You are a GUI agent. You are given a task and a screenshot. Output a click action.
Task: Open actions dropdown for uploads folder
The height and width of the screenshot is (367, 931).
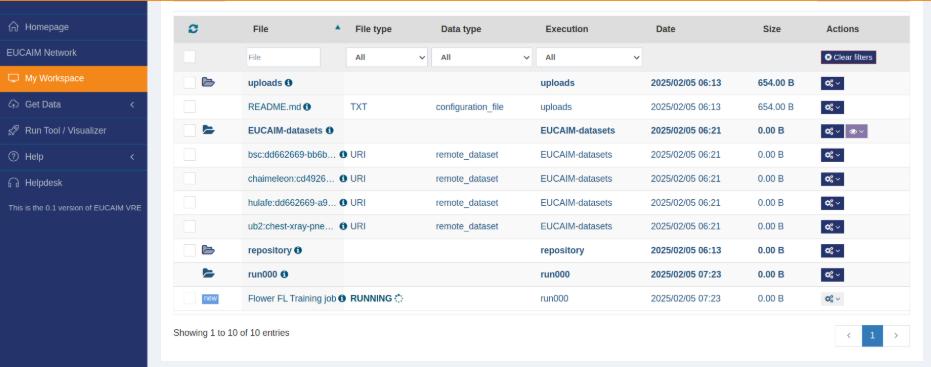click(x=832, y=83)
